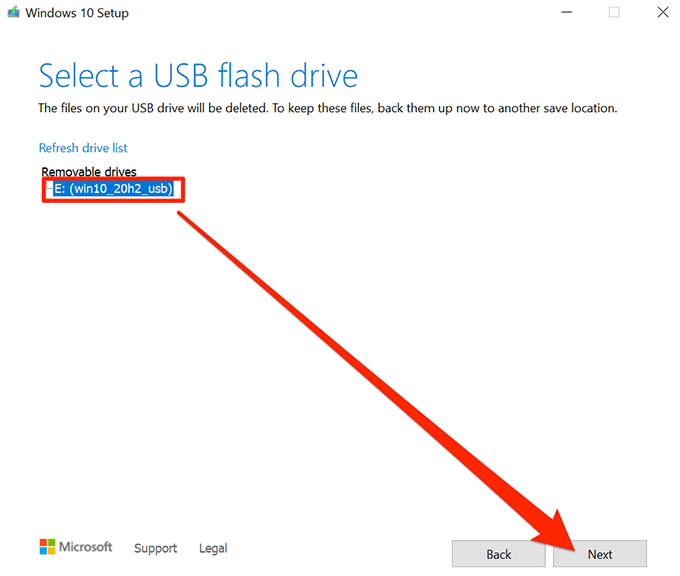This screenshot has width=680, height=576.
Task: Click the tree connector beside drive E:
Action: [x=49, y=186]
